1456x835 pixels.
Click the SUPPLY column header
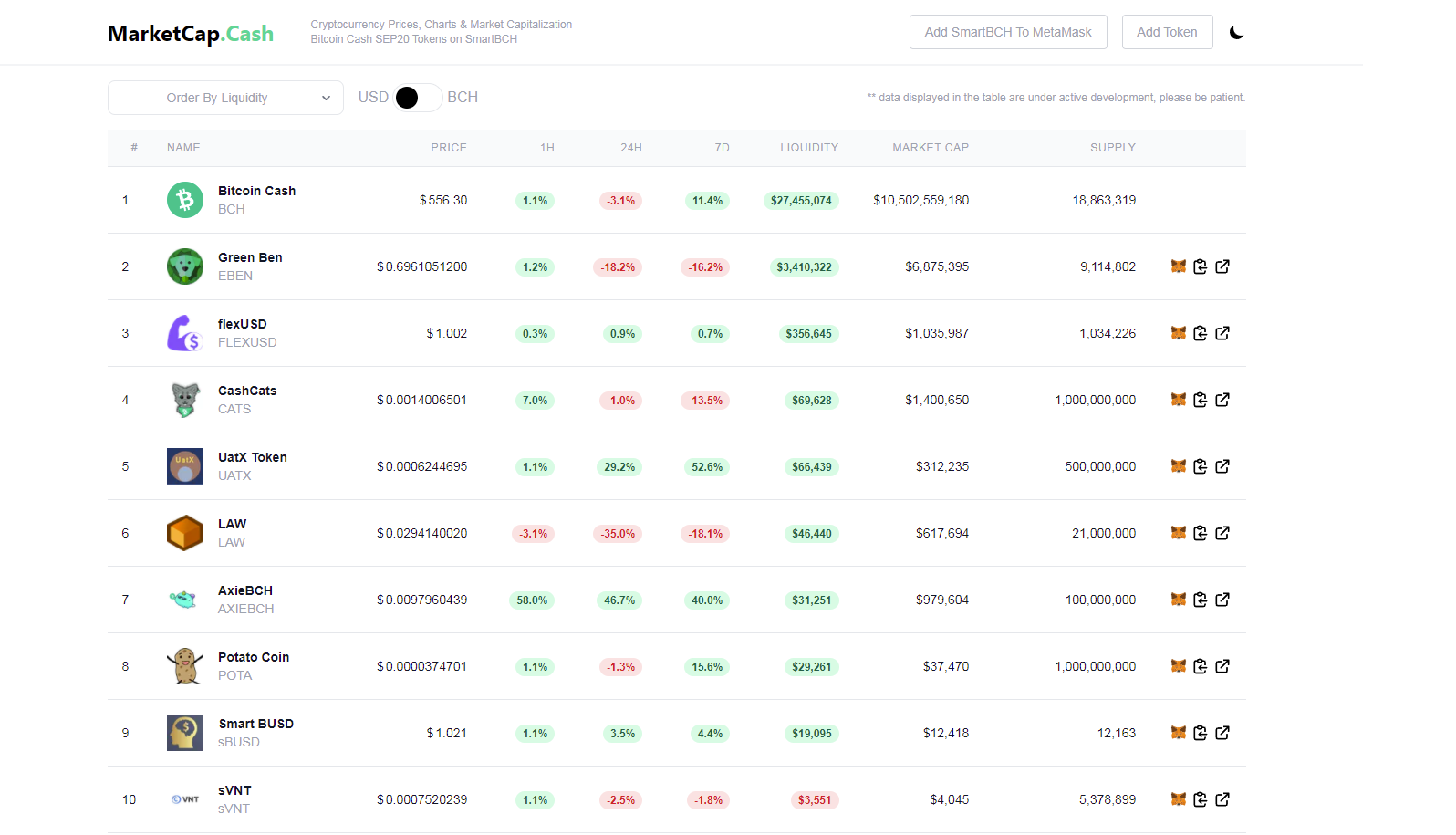1113,148
